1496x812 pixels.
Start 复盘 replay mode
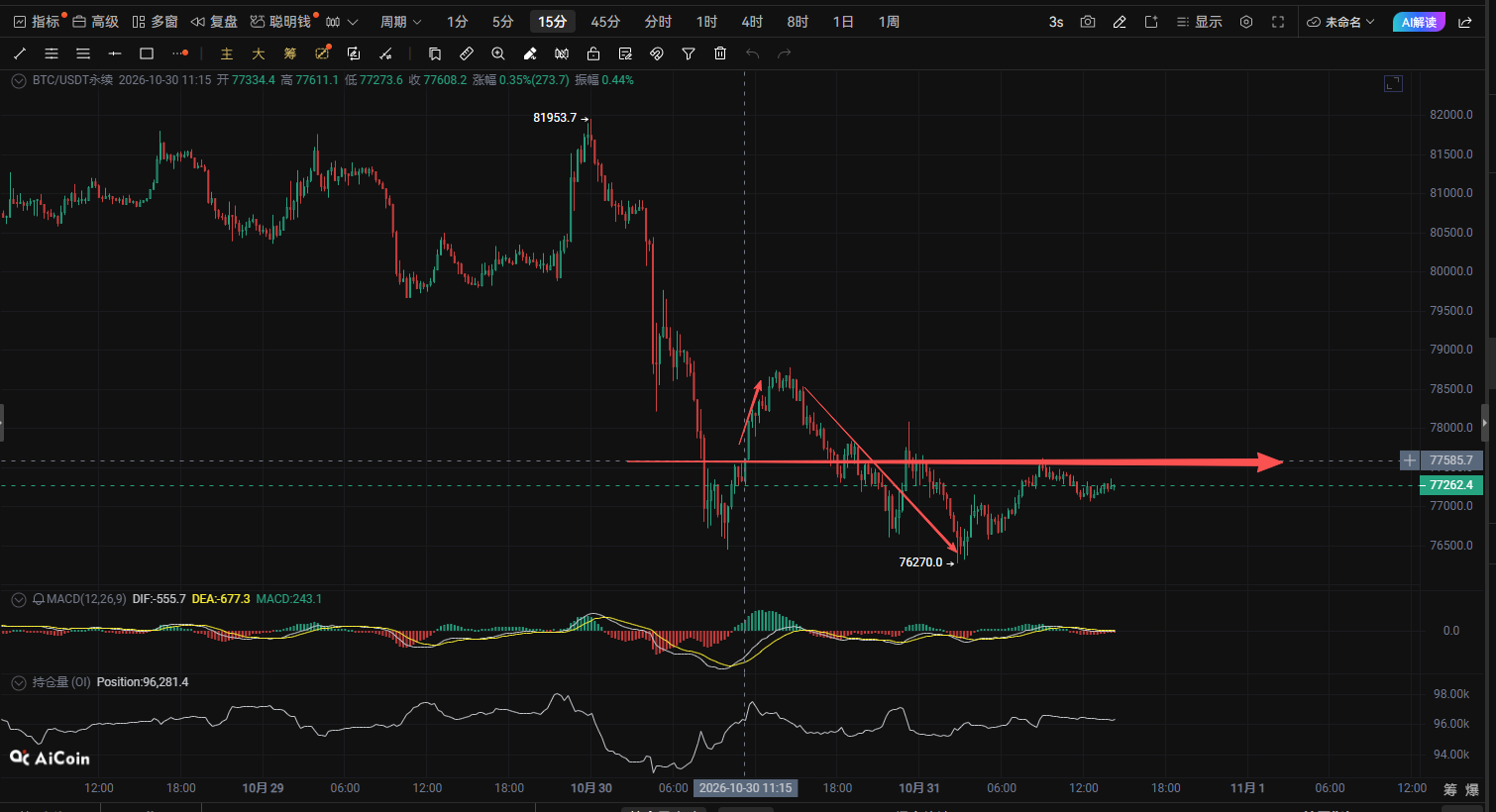click(214, 22)
